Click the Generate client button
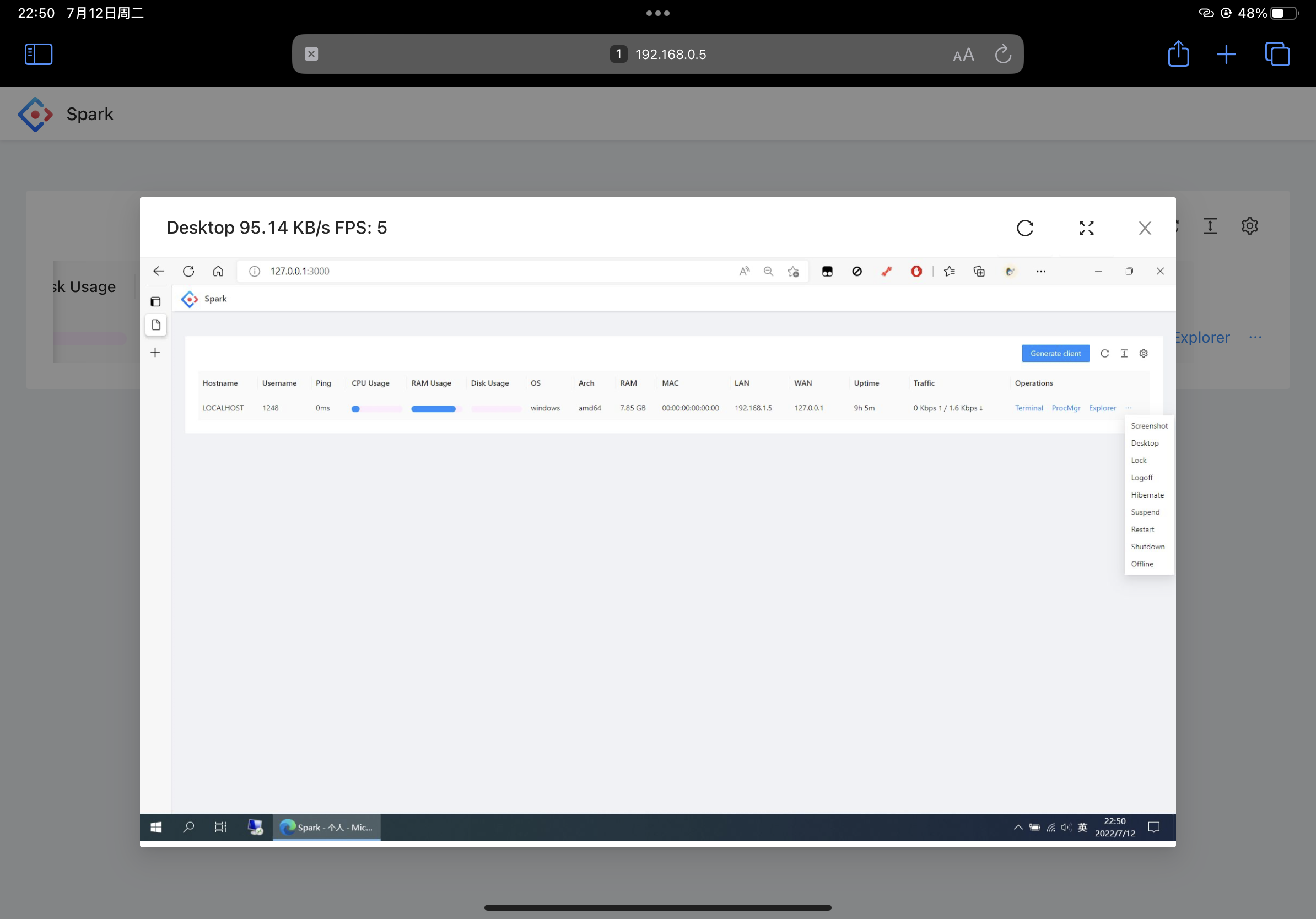1316x919 pixels. point(1055,353)
